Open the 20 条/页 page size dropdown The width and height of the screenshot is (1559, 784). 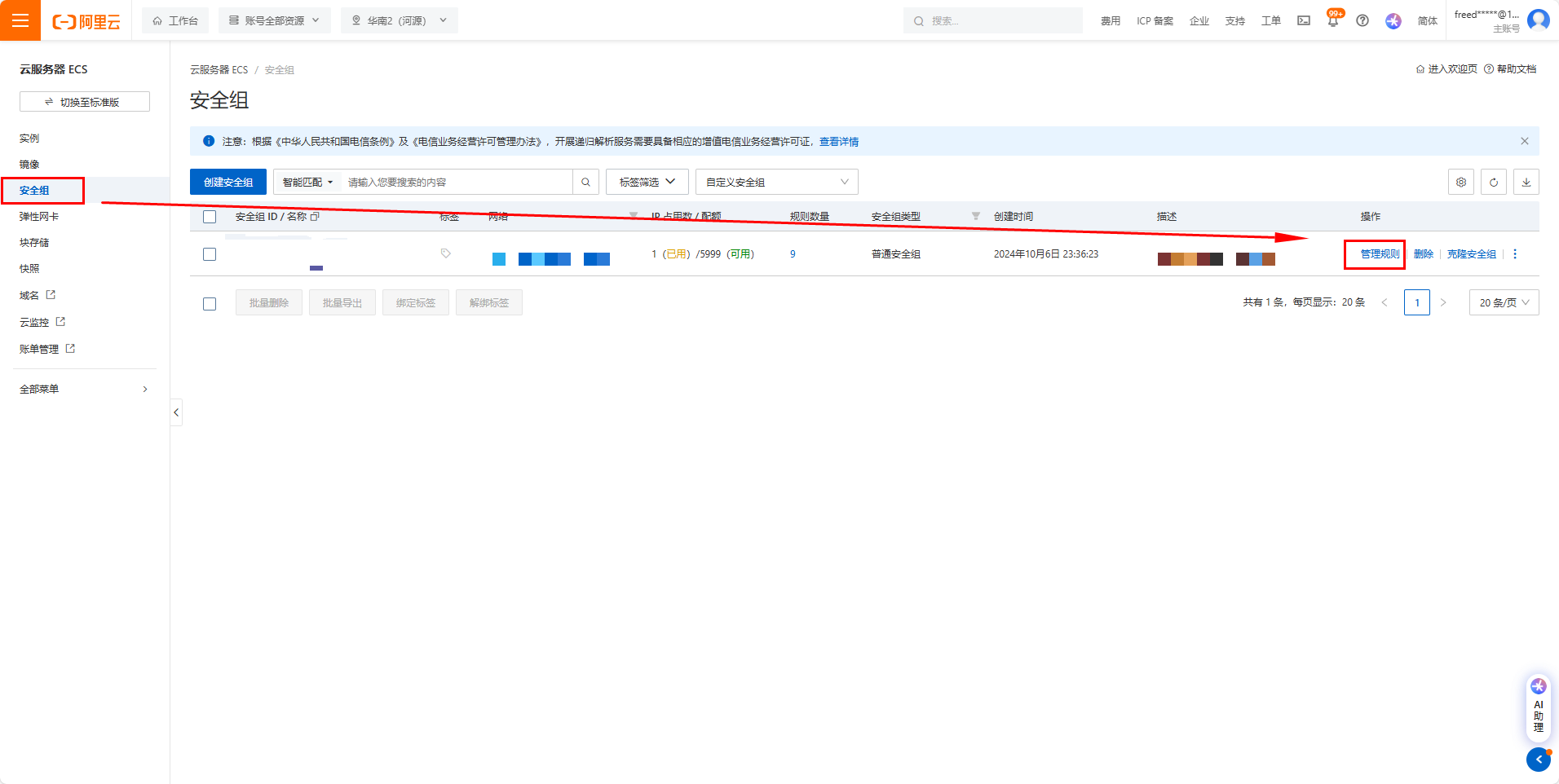[x=1504, y=302]
